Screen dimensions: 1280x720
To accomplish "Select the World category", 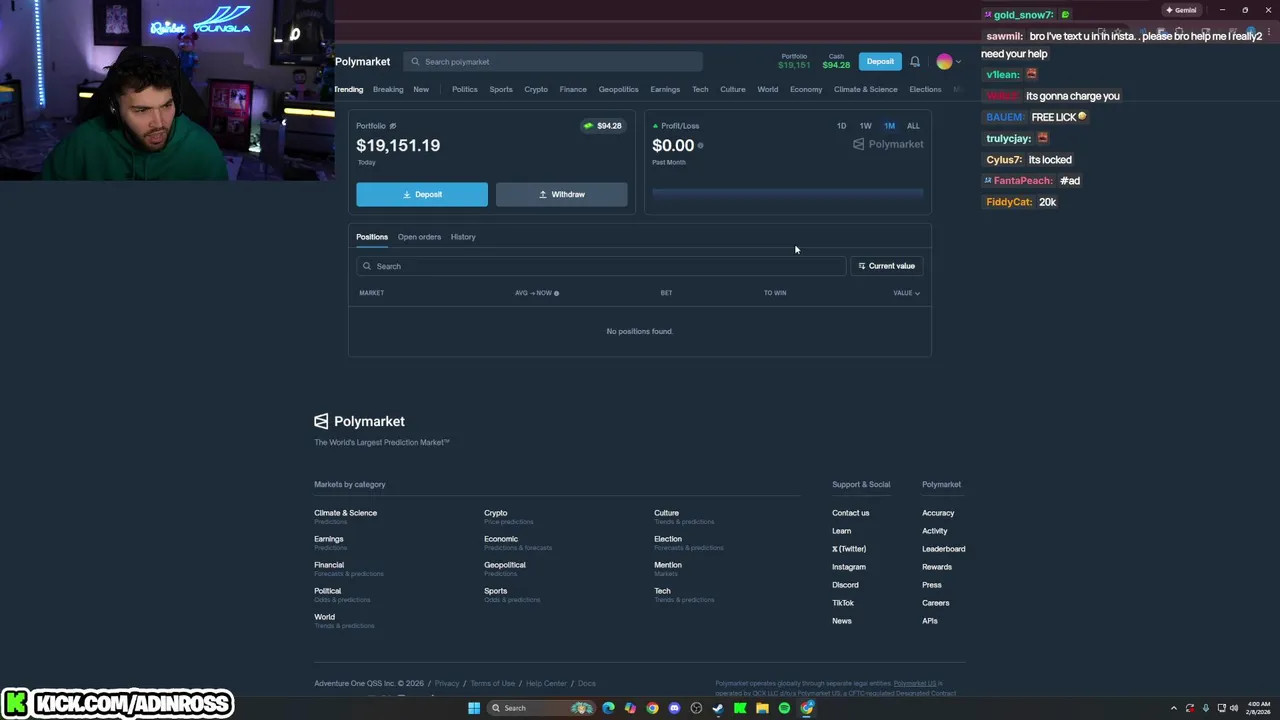I will [x=768, y=89].
